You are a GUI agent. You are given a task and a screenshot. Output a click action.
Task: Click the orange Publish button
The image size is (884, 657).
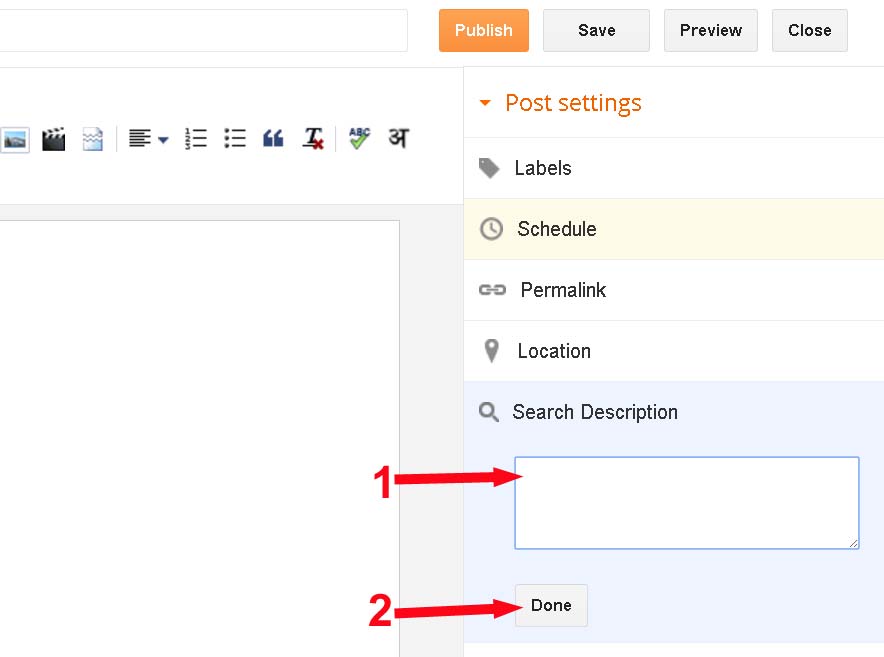click(483, 30)
